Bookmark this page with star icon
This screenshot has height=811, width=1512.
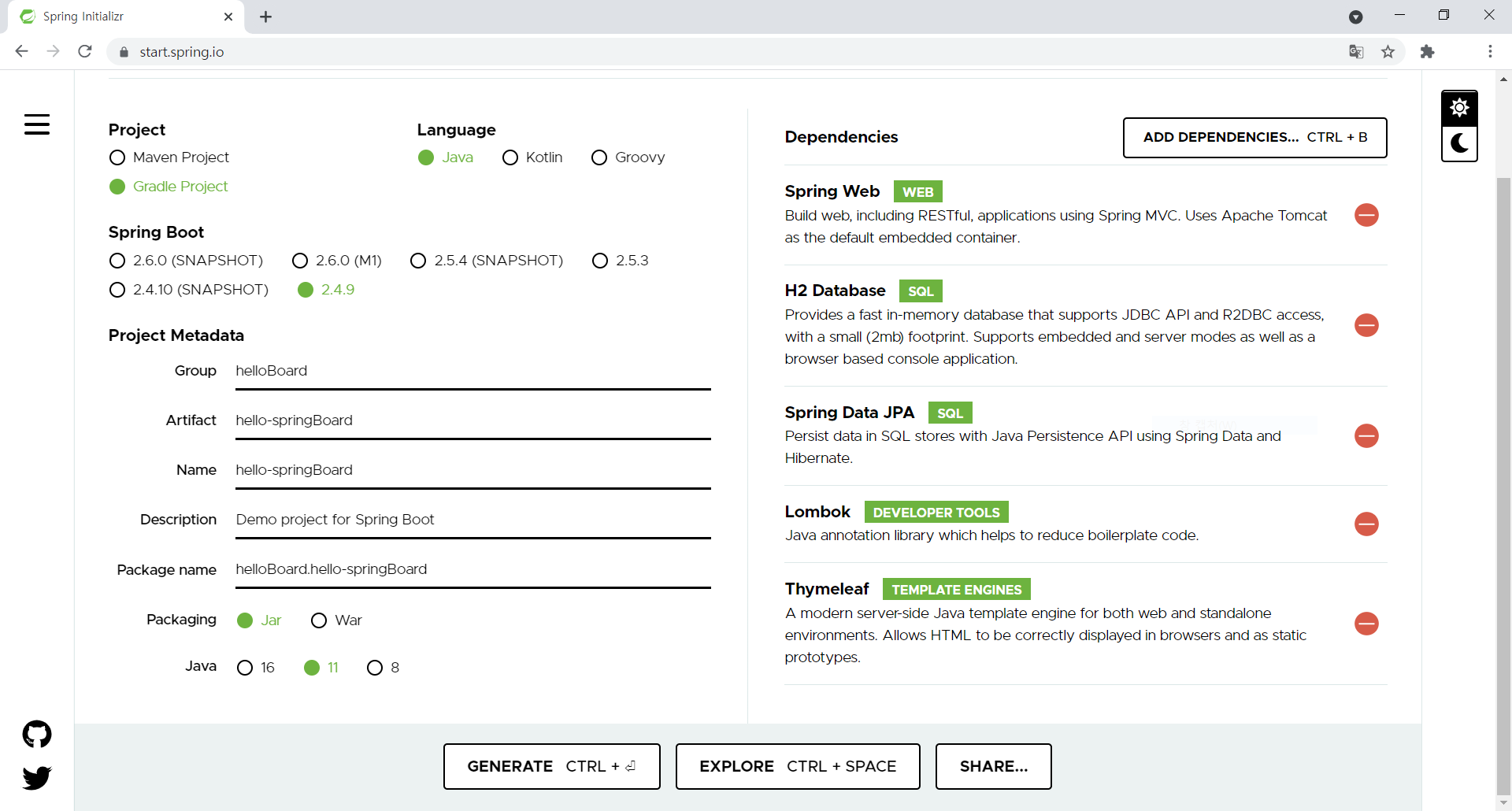coord(1388,52)
